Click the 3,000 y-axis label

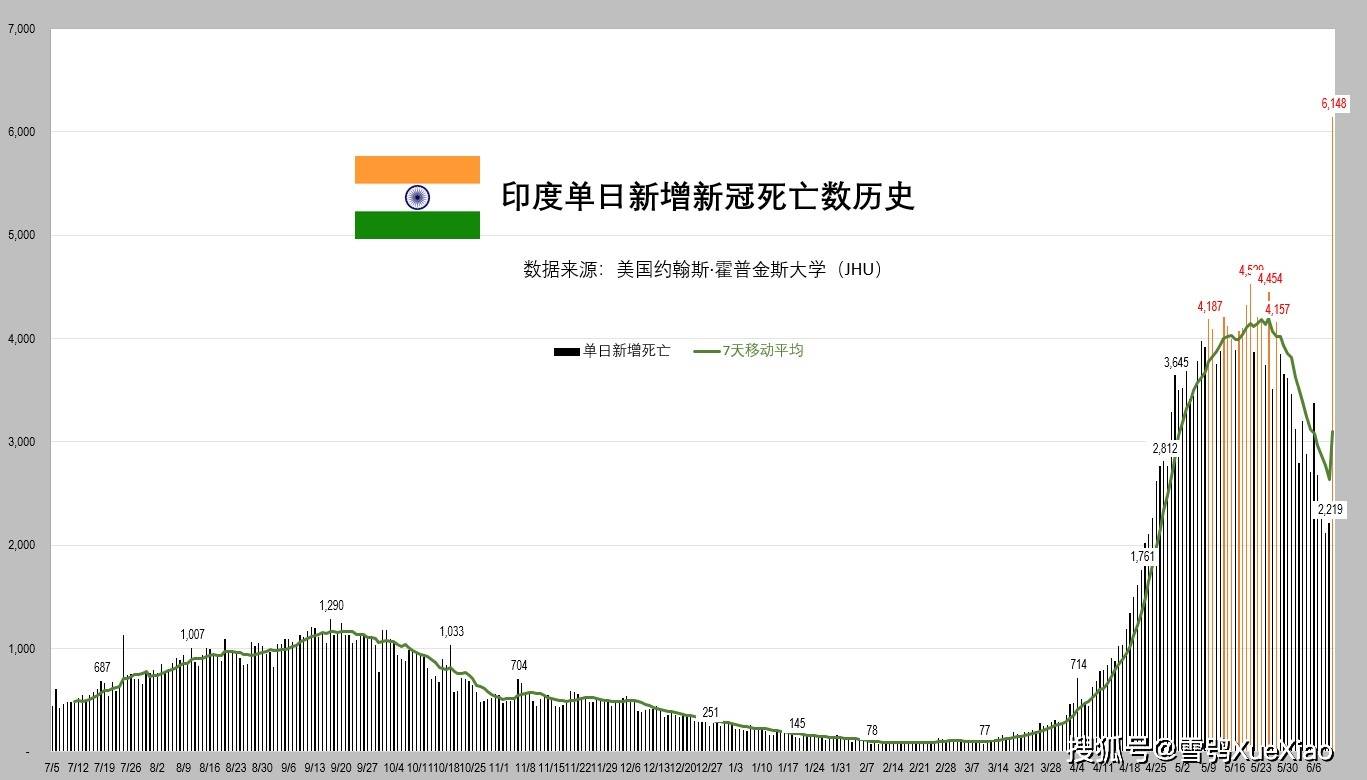pos(21,442)
